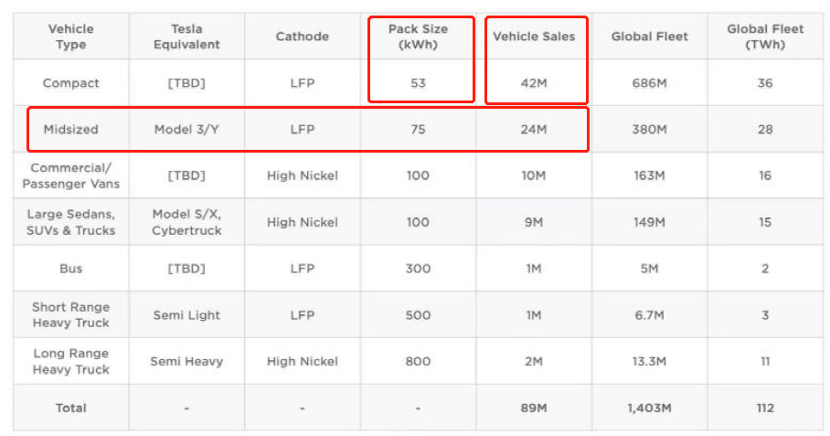830x436 pixels.
Task: Click the Midsized row label
Action: coord(71,129)
